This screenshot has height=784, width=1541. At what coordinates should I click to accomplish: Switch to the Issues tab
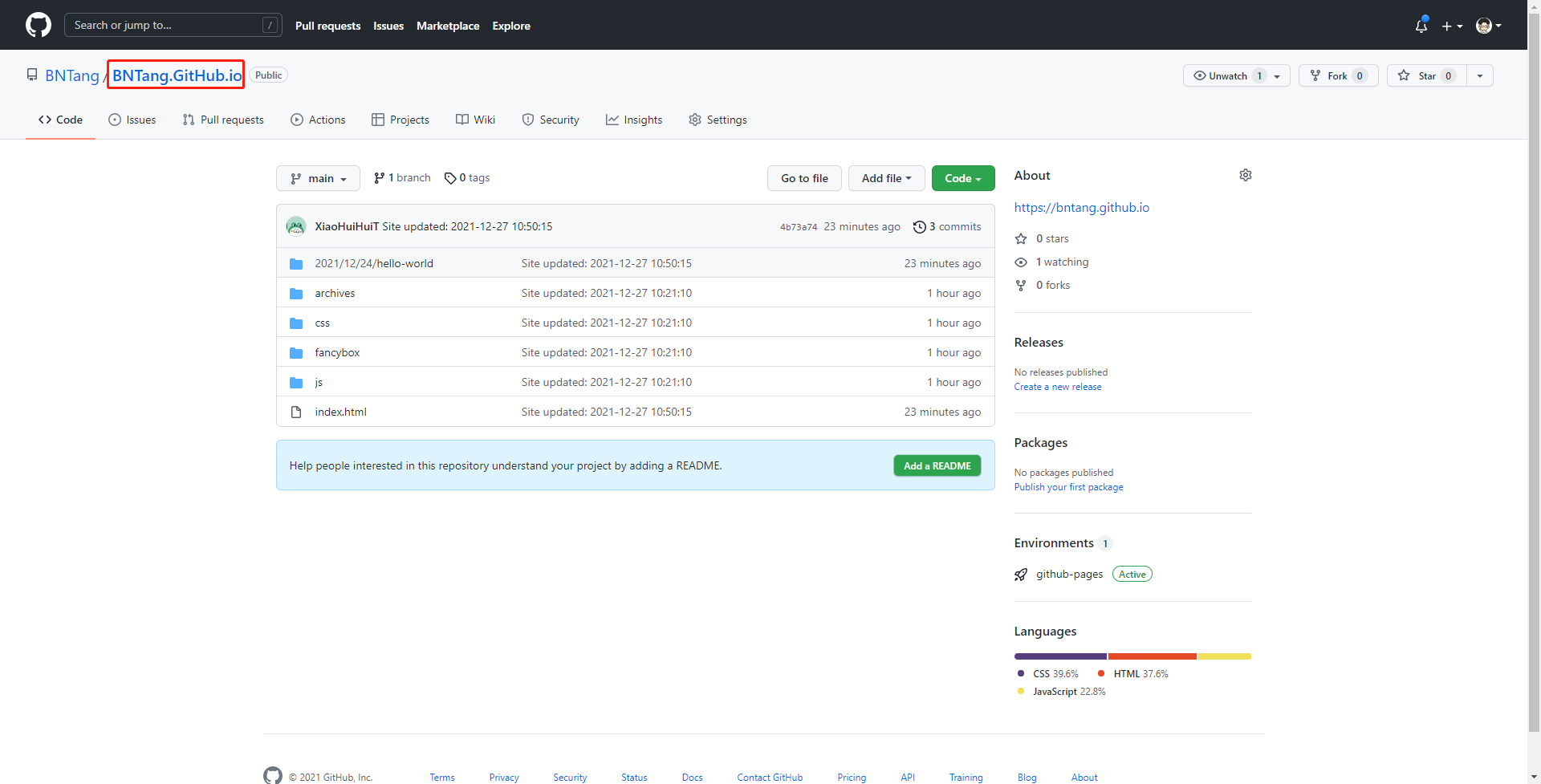(132, 120)
